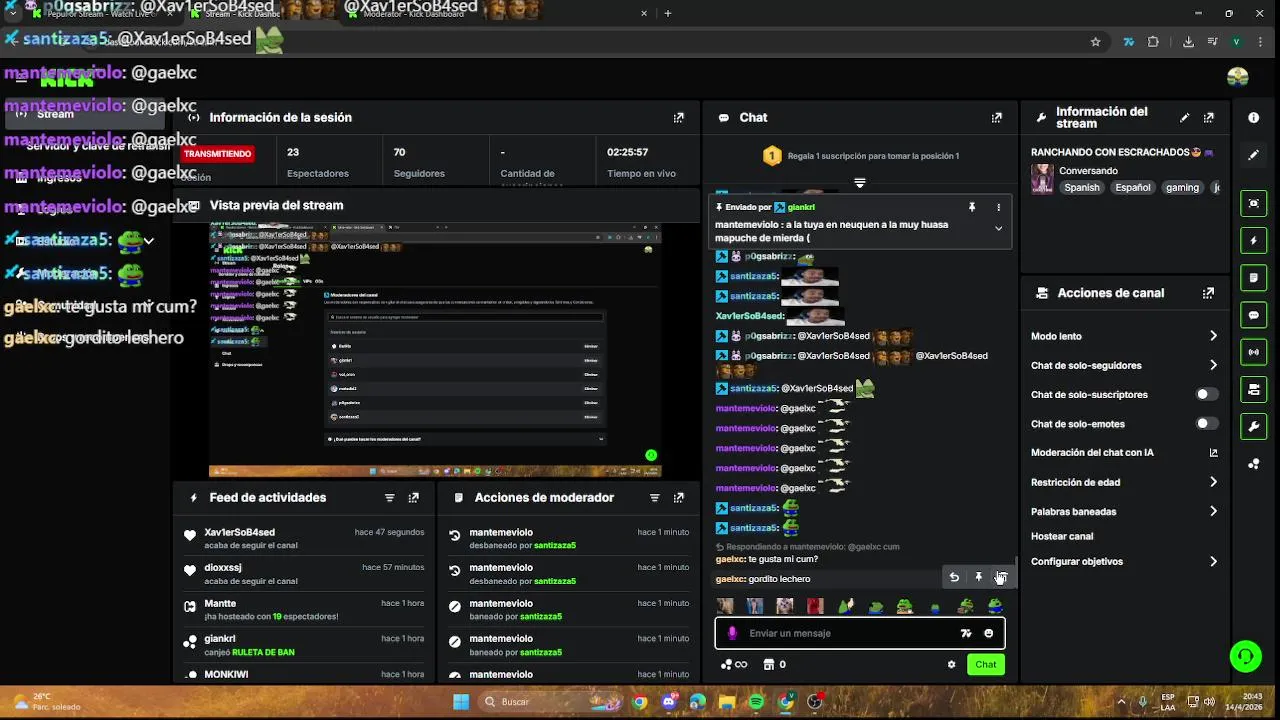Viewport: 1280px width, 720px height.
Task: Select the Mantte hosted activity row
Action: [304, 609]
